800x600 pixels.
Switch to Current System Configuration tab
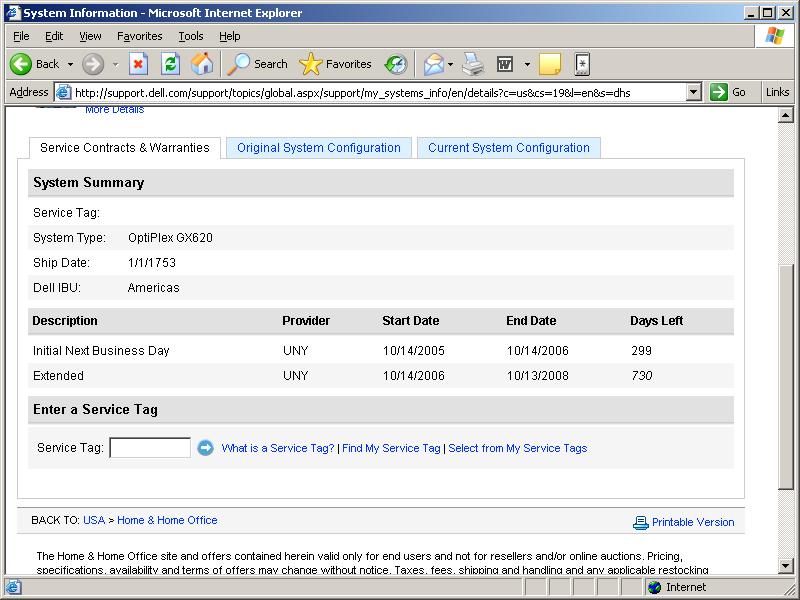(x=509, y=148)
